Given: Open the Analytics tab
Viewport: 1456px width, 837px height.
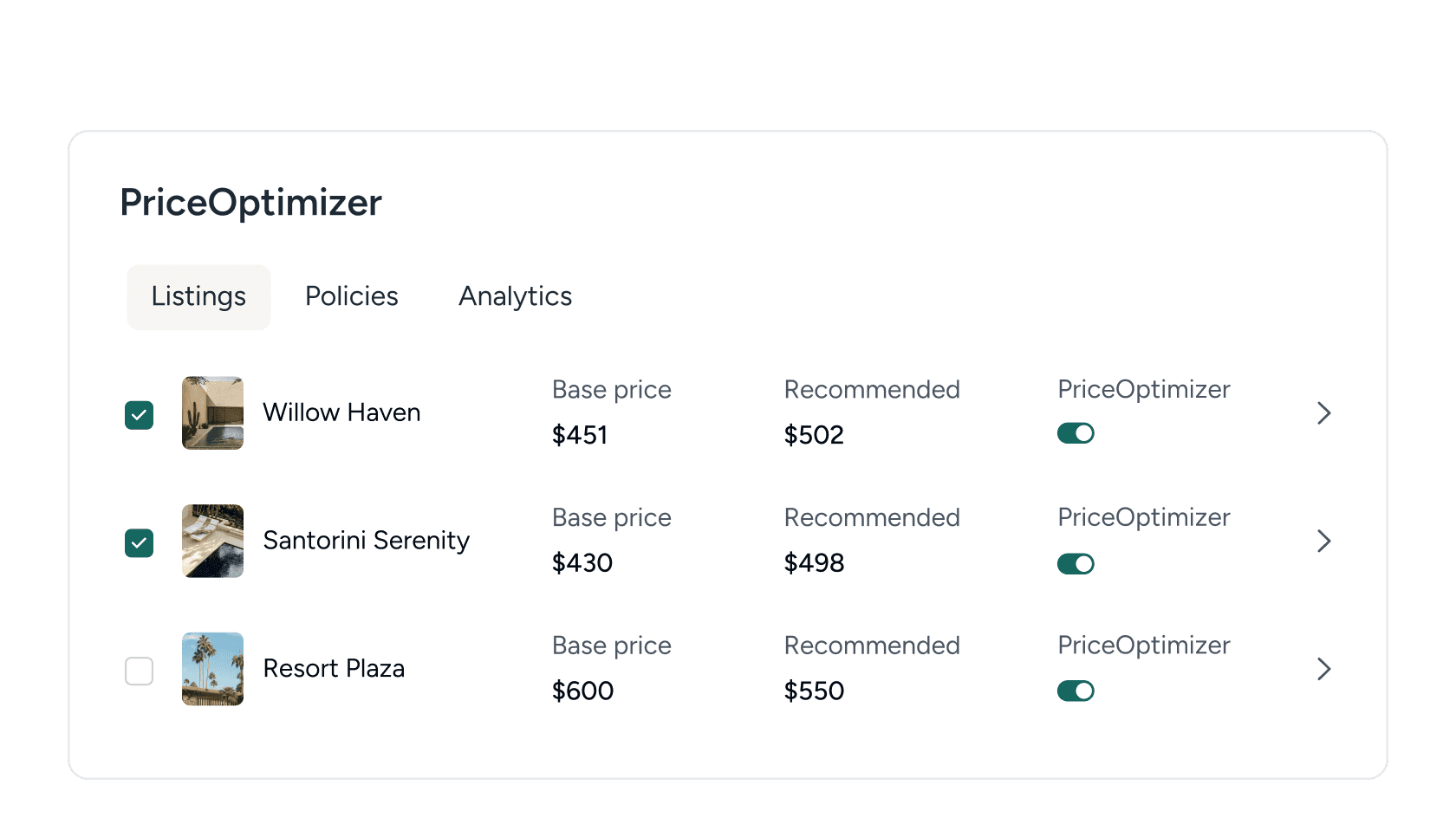Looking at the screenshot, I should (515, 295).
